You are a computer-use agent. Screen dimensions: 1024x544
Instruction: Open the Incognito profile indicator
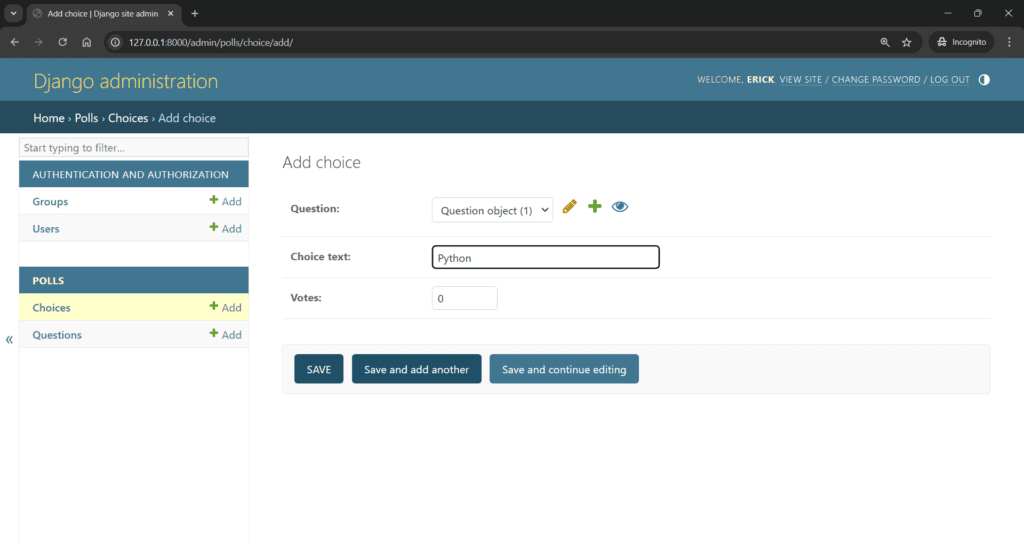(961, 42)
